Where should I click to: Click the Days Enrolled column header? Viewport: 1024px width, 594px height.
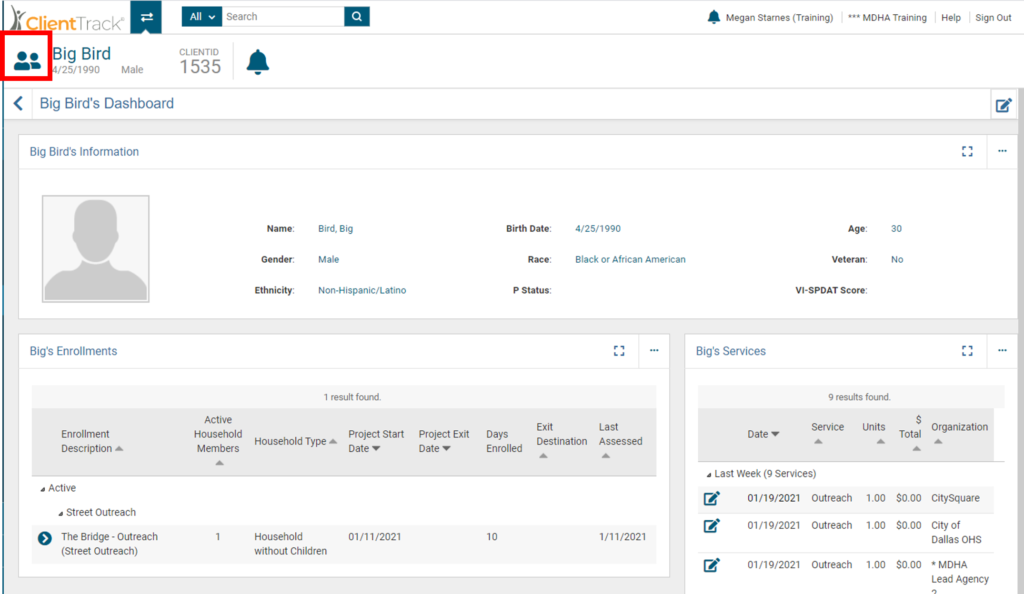coord(504,441)
